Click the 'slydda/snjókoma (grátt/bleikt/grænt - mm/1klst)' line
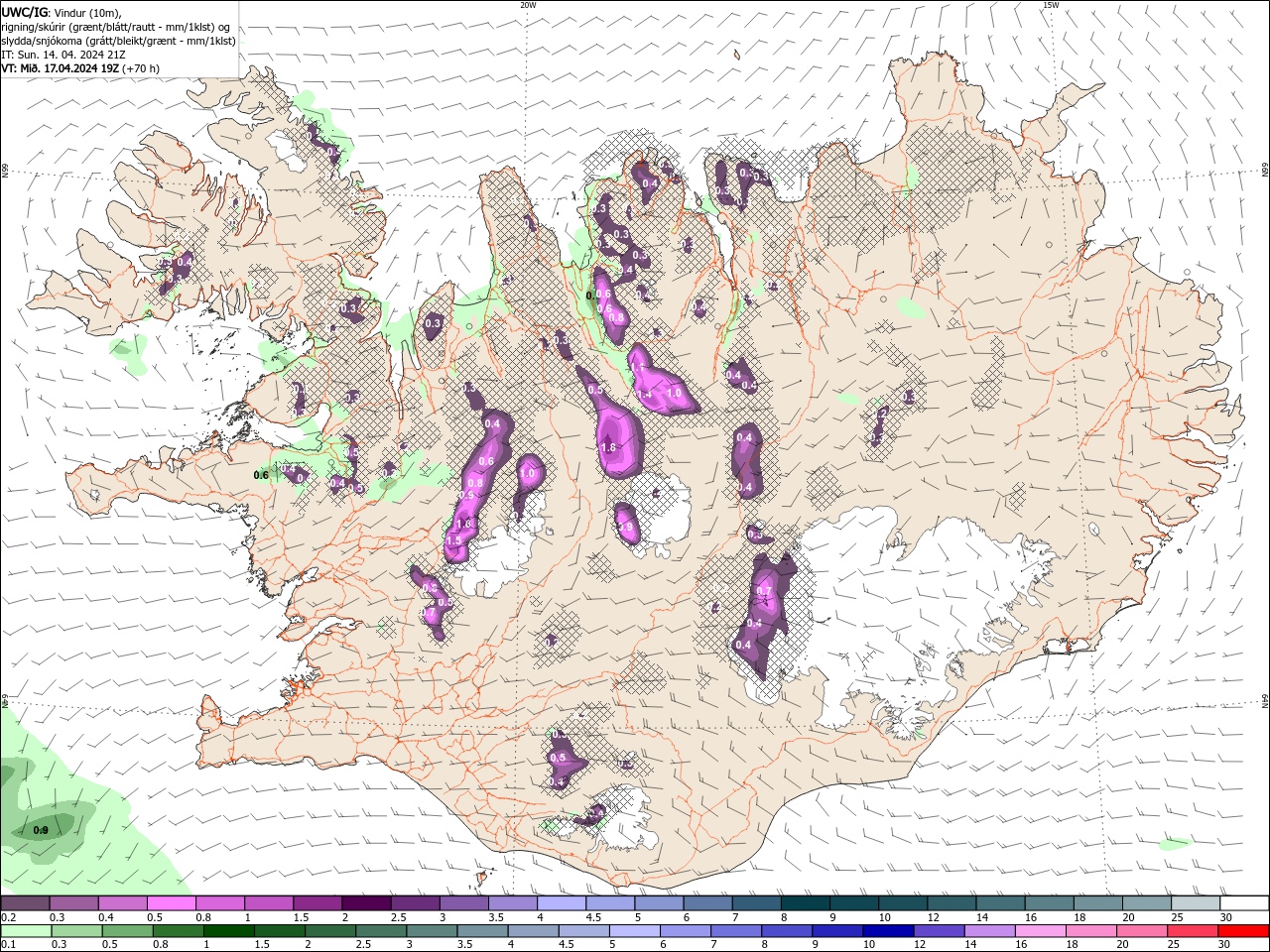1270x952 pixels. [x=118, y=41]
